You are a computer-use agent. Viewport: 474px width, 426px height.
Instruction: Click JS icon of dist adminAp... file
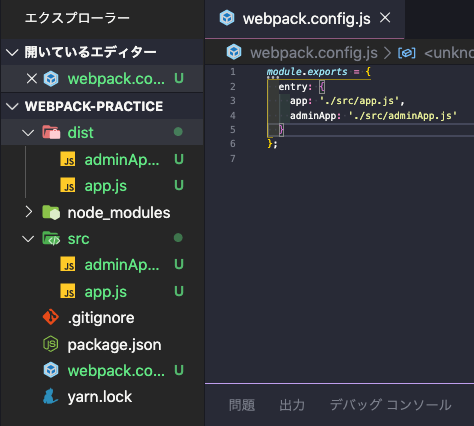point(68,159)
